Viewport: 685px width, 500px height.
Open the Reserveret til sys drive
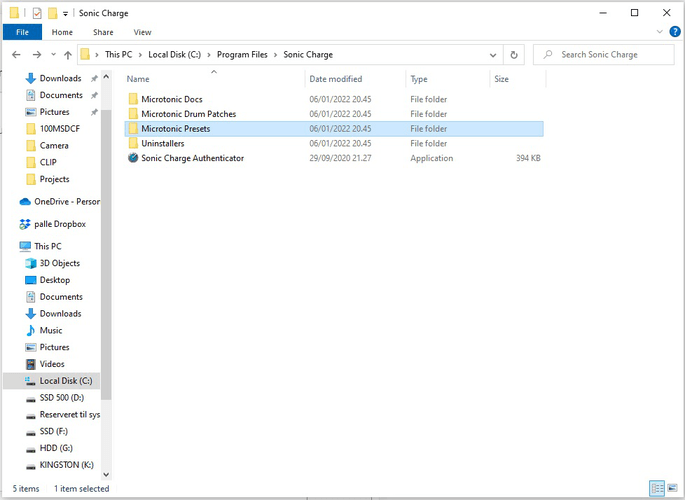69,414
